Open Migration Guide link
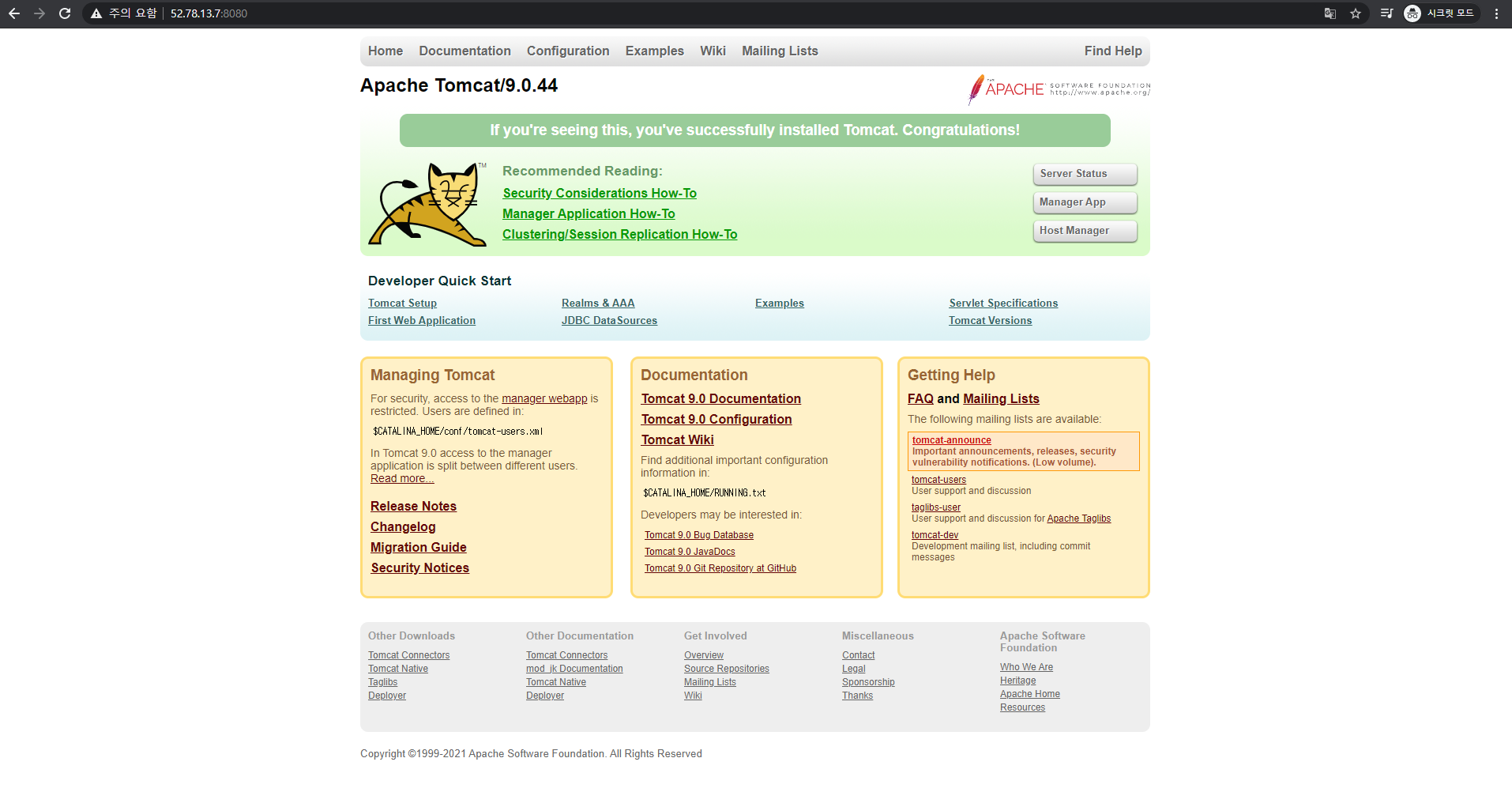 [419, 547]
